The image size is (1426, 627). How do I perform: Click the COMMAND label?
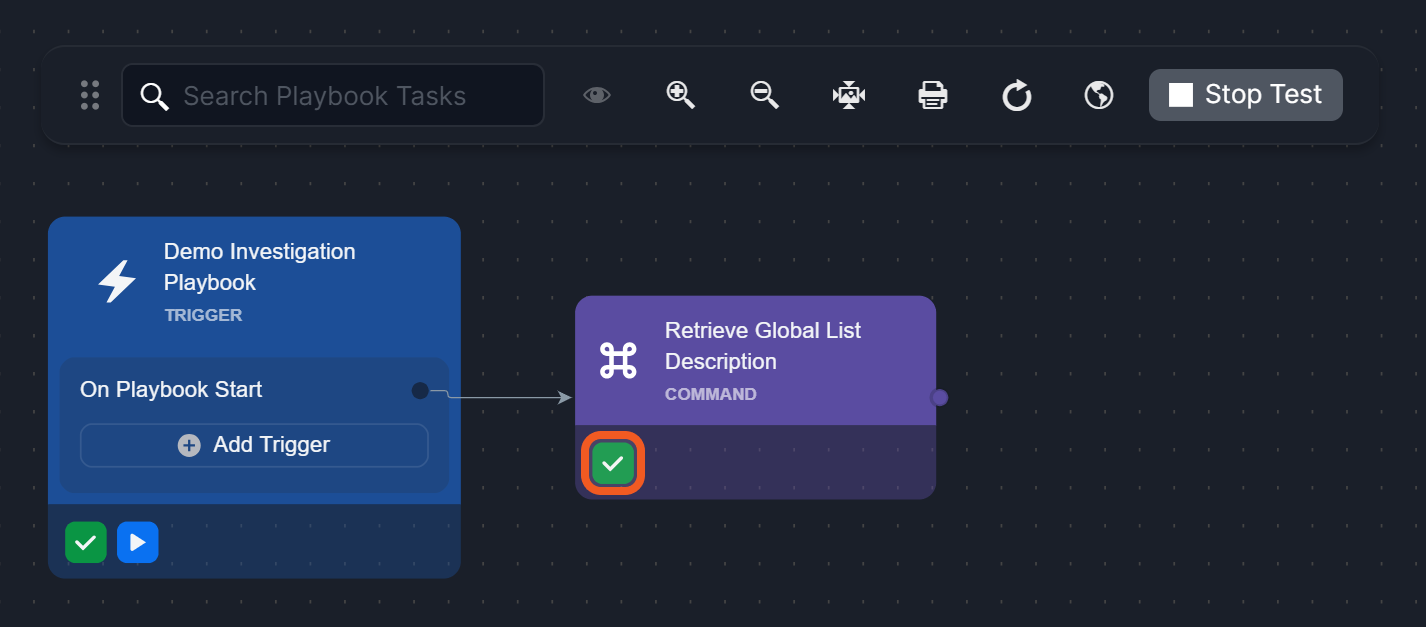pos(711,394)
